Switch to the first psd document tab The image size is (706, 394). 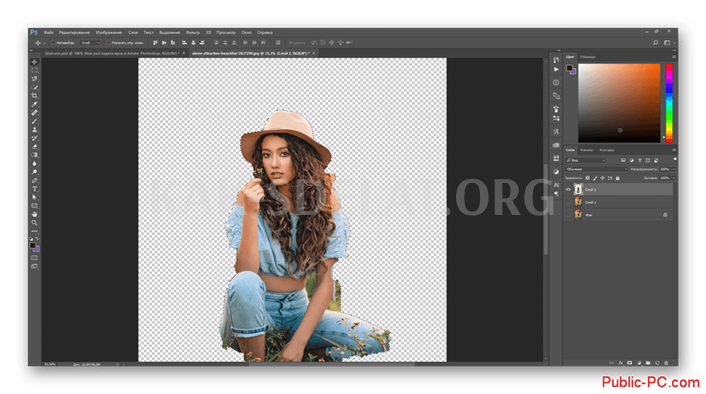112,53
